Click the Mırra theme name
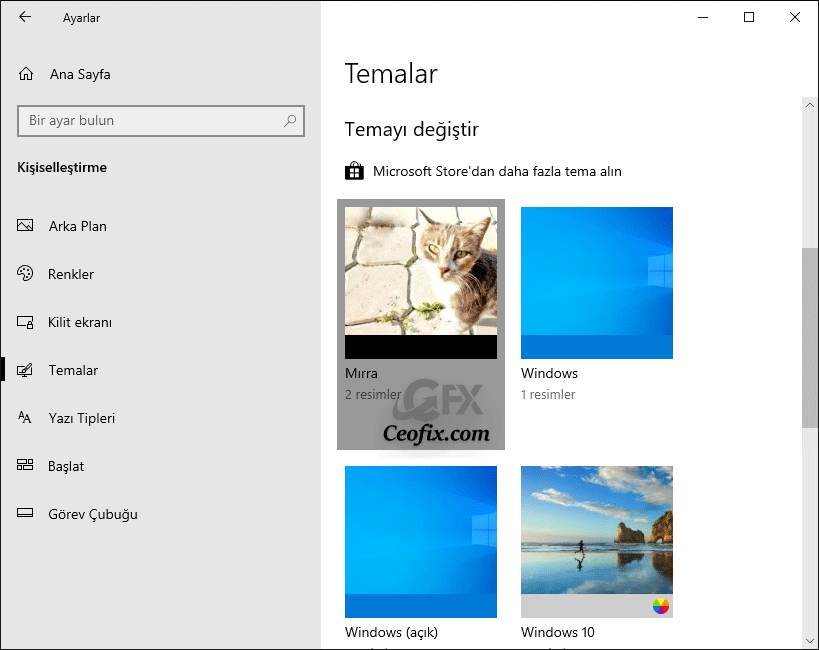Screen dimensions: 819x650 coord(361,374)
